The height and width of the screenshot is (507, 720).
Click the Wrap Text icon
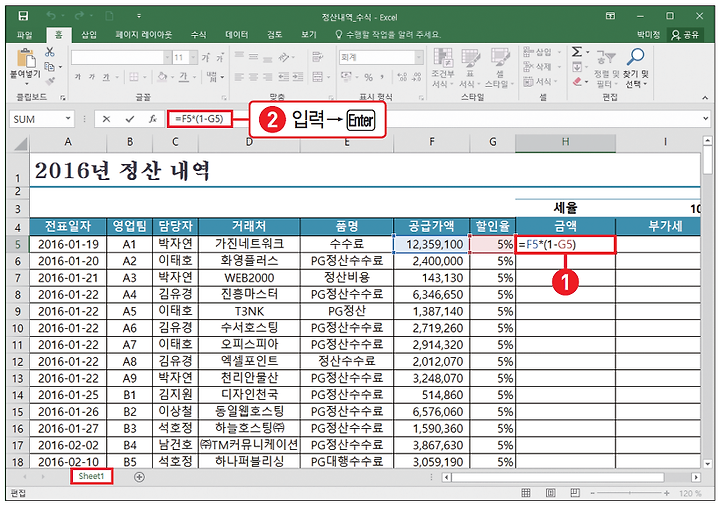[x=317, y=57]
